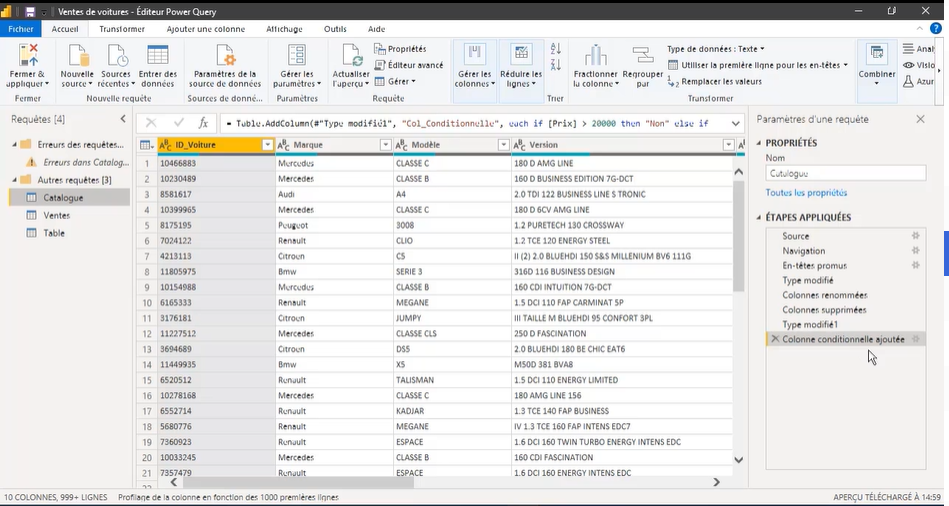Viewport: 949px width, 506px height.
Task: Click Entrer des données icon
Action: 158,55
